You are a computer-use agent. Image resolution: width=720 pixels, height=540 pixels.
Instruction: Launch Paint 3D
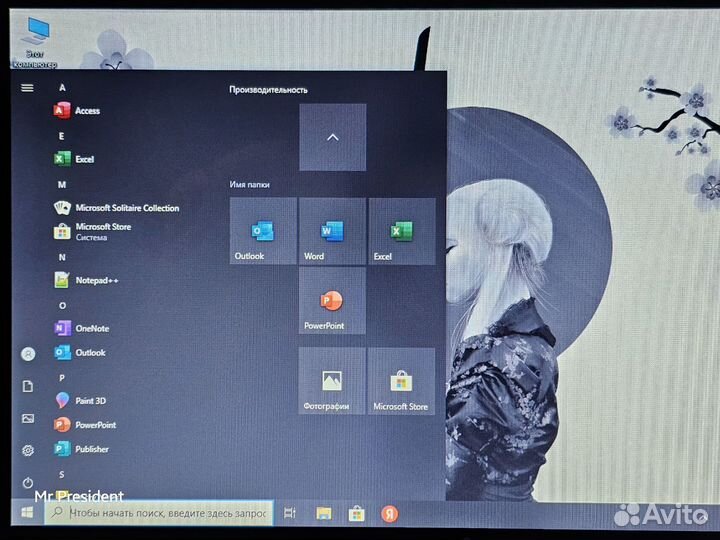click(x=80, y=401)
